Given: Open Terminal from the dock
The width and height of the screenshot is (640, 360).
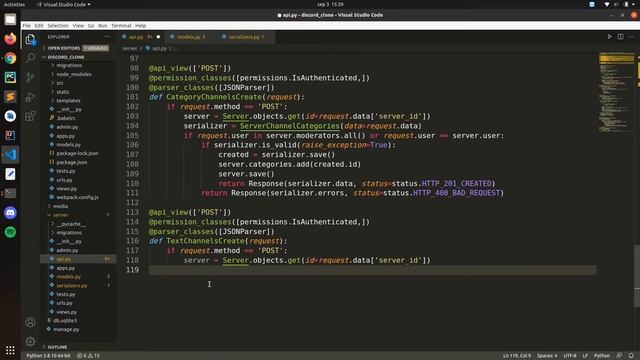Looking at the screenshot, I should (10, 193).
